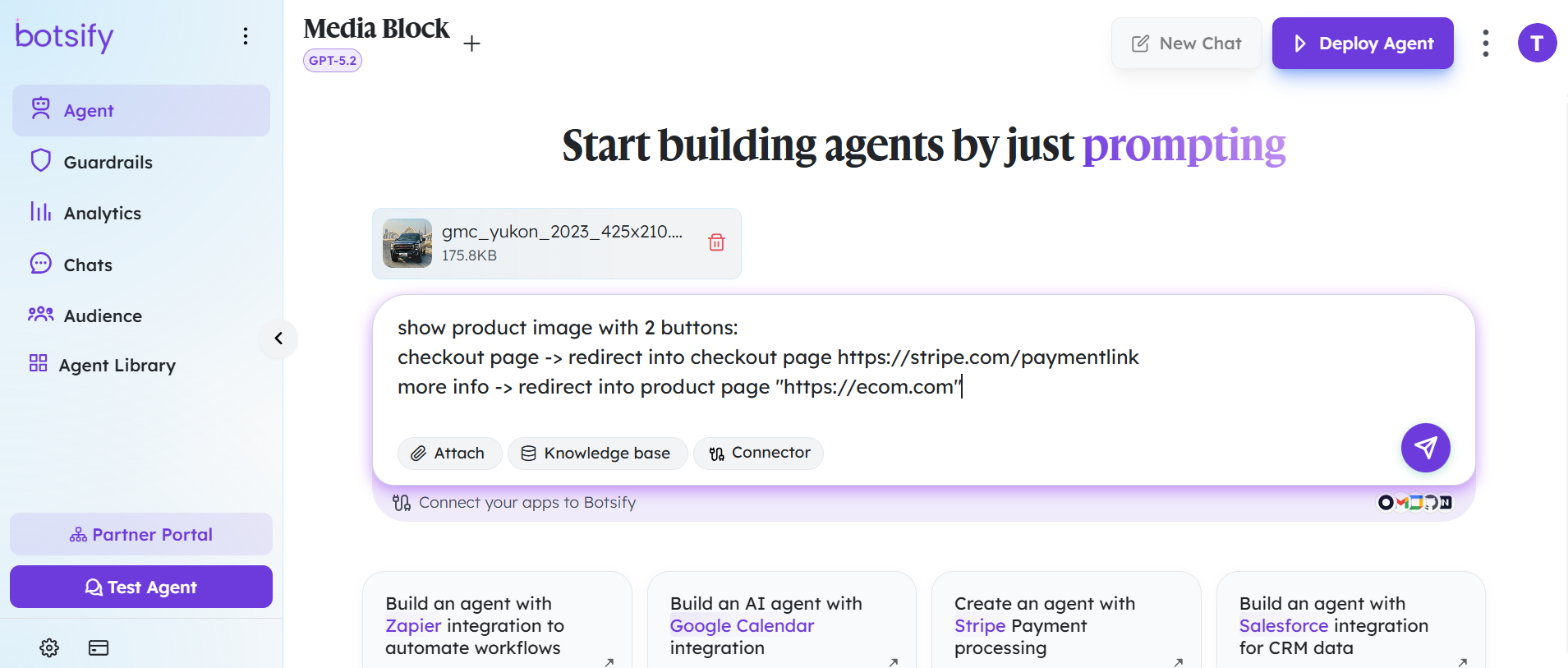Click the attached file name gmc_yukon_2023_425x210
This screenshot has width=1568, height=668.
click(562, 232)
